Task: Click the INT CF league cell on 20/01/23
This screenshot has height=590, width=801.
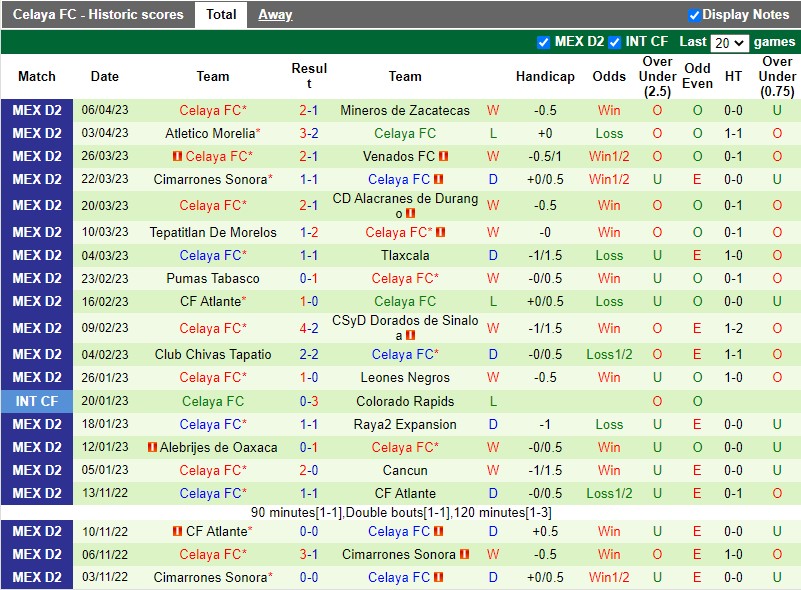Action: (37, 402)
